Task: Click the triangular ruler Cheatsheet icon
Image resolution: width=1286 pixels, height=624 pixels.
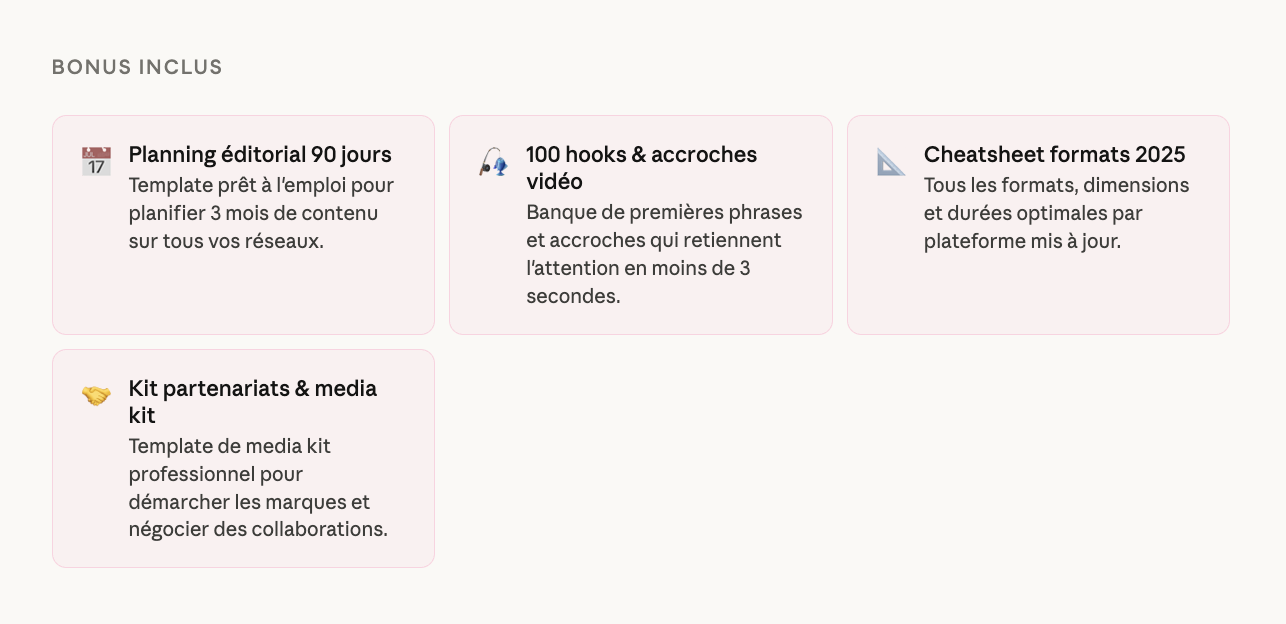Action: pyautogui.click(x=891, y=161)
